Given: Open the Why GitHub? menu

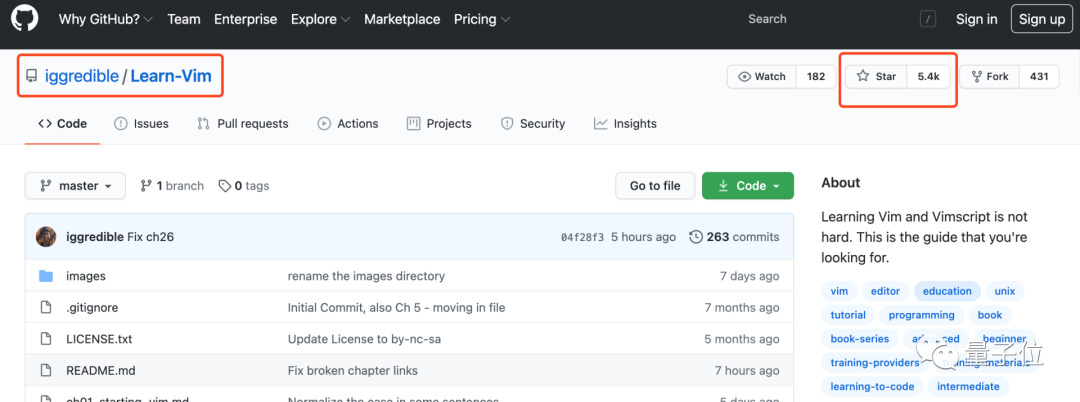Looking at the screenshot, I should (x=105, y=19).
